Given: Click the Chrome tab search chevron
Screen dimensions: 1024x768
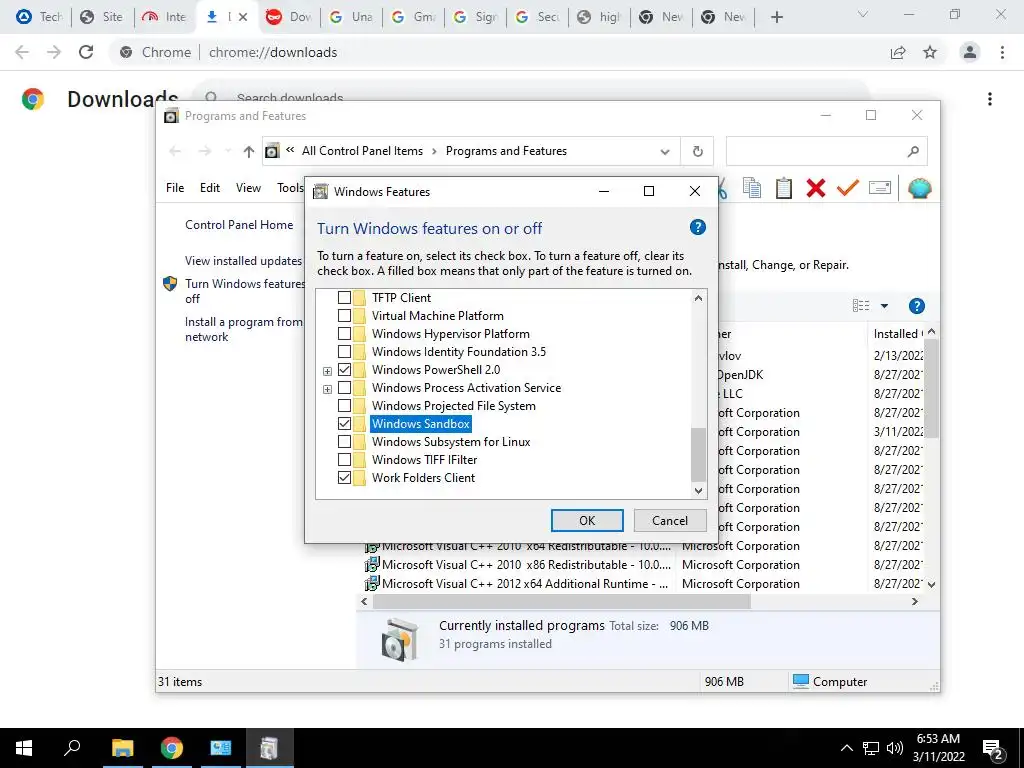Looking at the screenshot, I should [863, 14].
